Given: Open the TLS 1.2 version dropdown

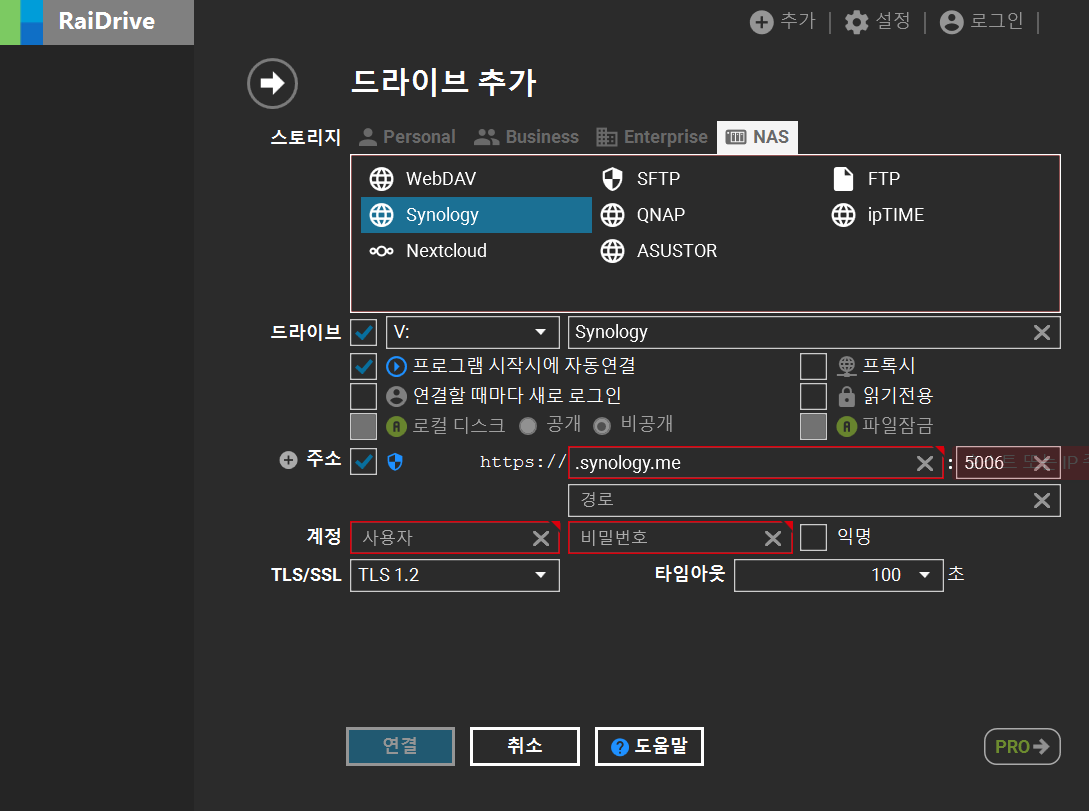Looking at the screenshot, I should 455,575.
